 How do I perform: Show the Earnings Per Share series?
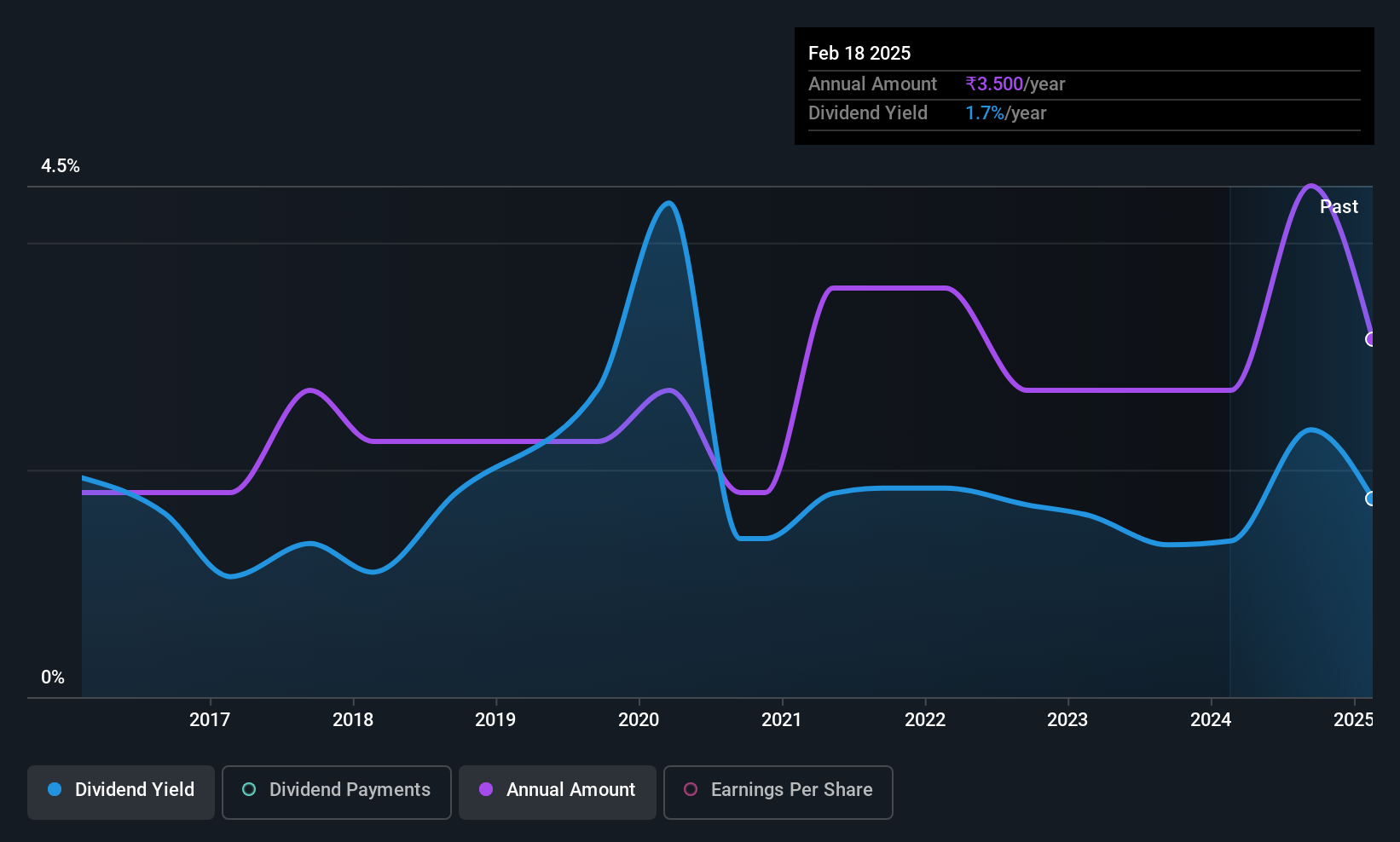778,793
